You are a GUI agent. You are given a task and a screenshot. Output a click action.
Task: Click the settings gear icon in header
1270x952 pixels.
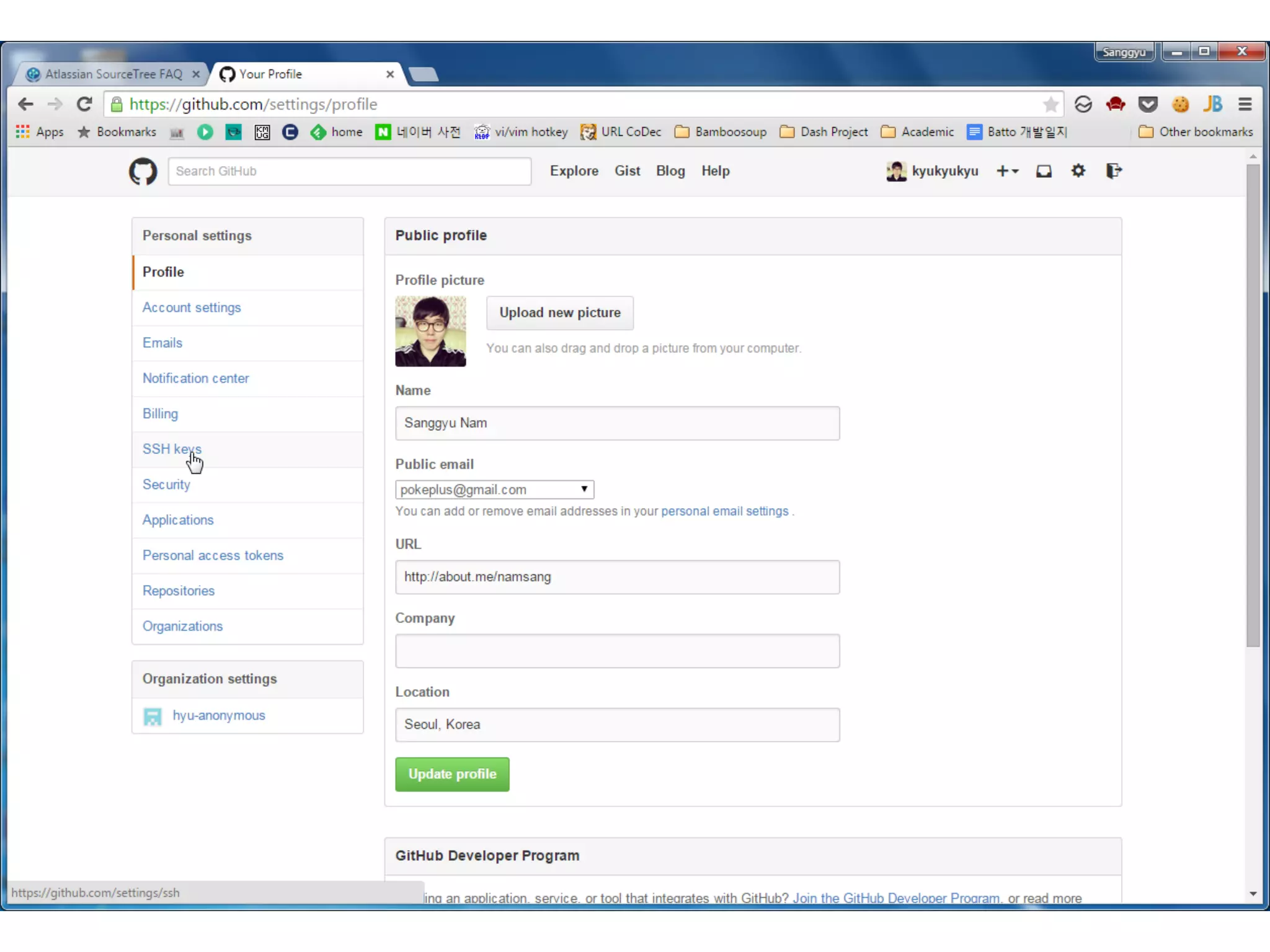click(x=1078, y=170)
